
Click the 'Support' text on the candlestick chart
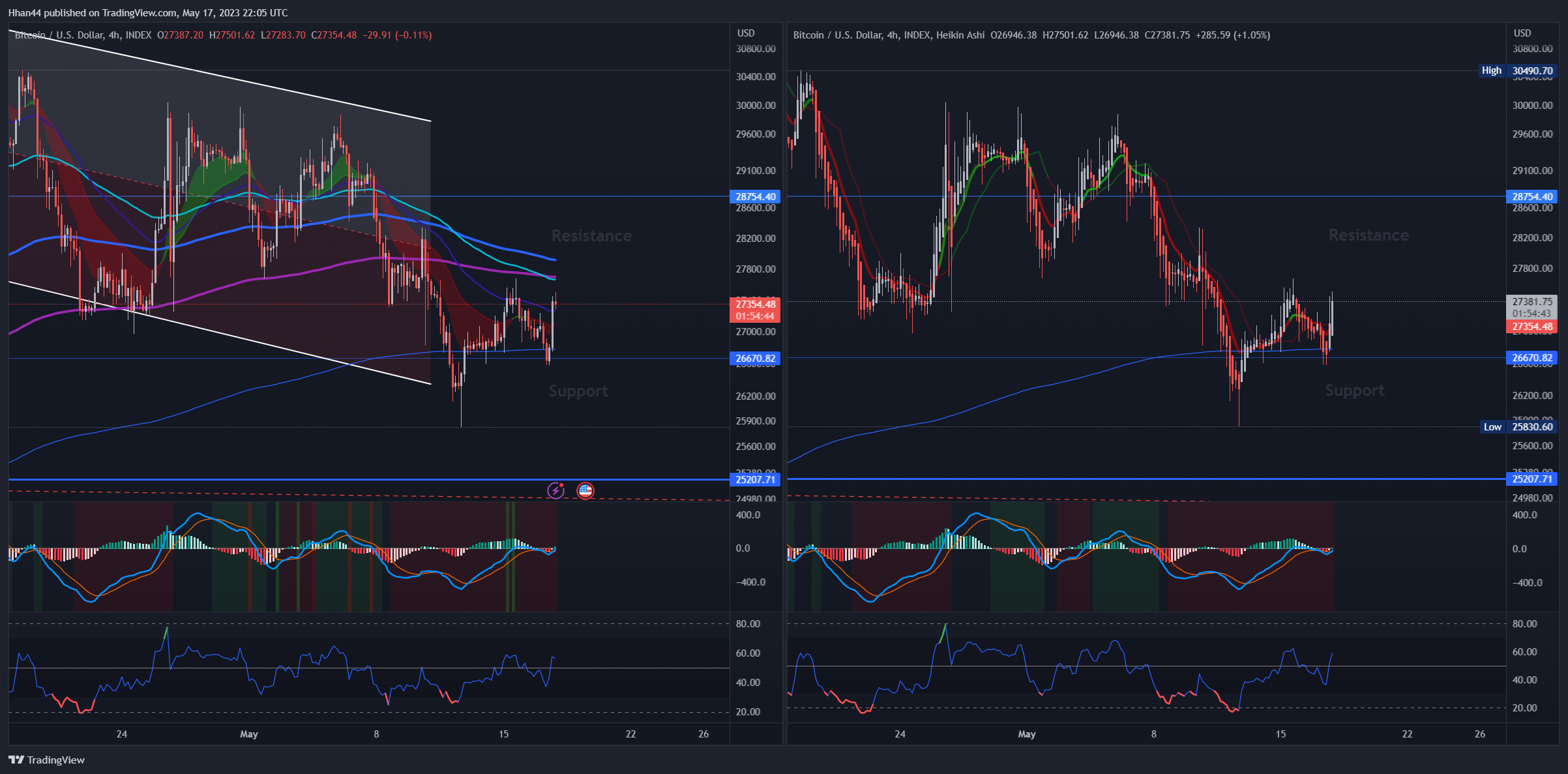click(578, 391)
